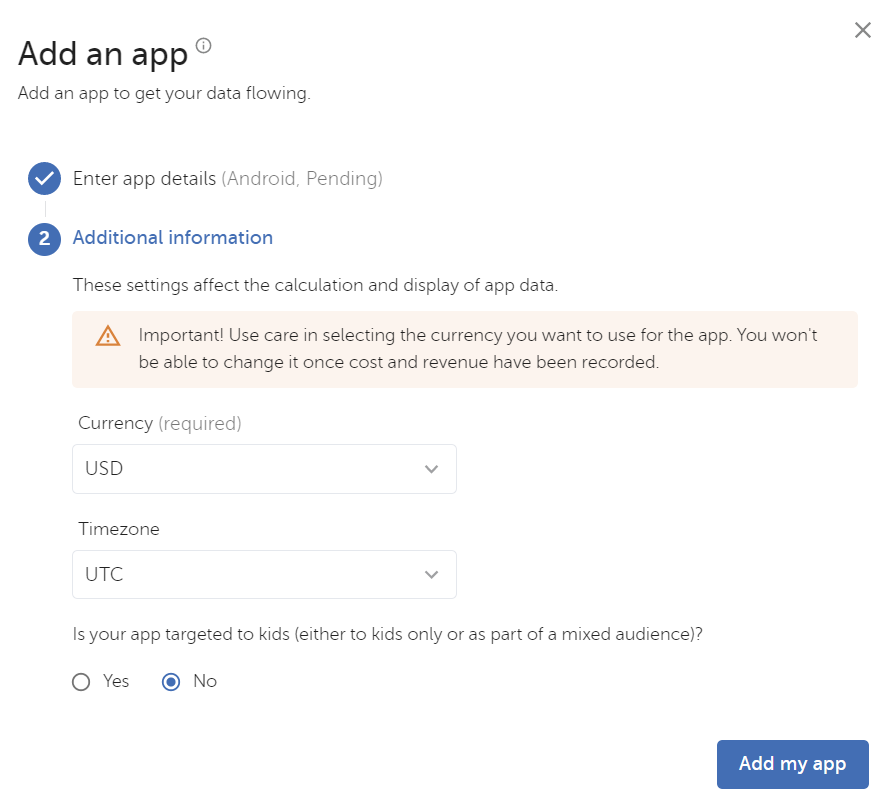This screenshot has height=805, width=888.
Task: Click the completed step checkmark icon
Action: 44,178
